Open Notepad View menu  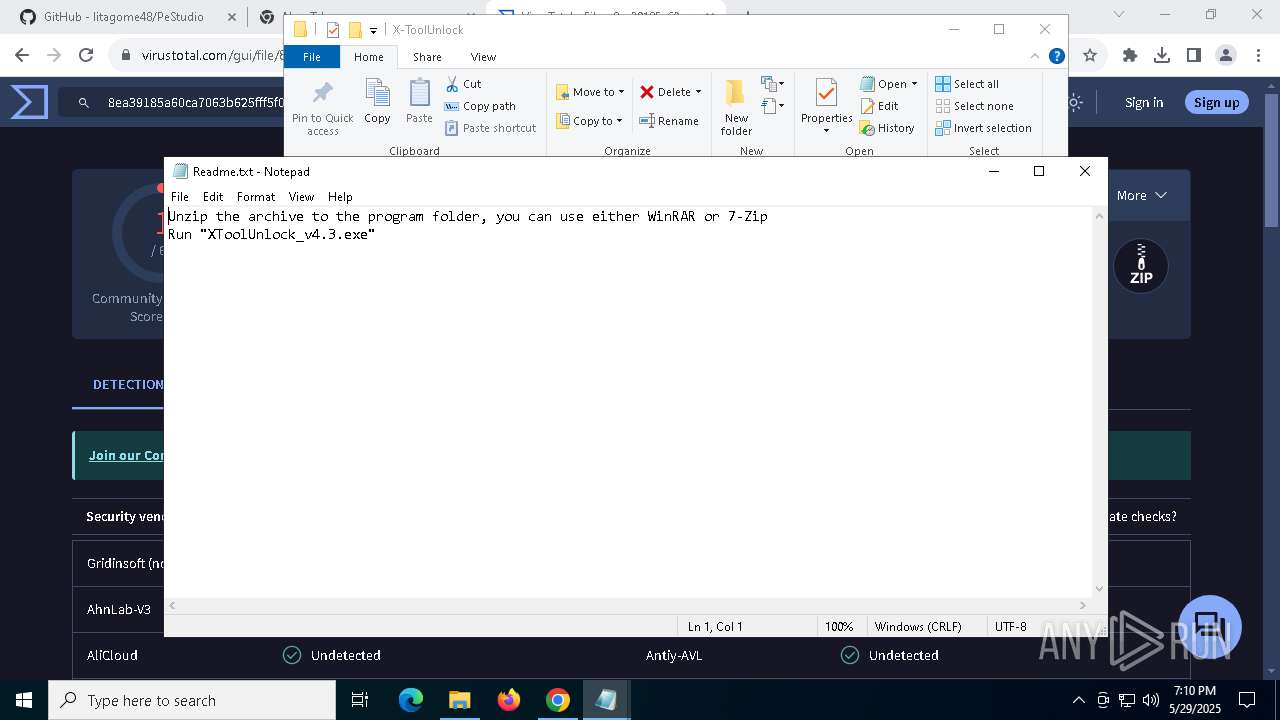point(301,197)
